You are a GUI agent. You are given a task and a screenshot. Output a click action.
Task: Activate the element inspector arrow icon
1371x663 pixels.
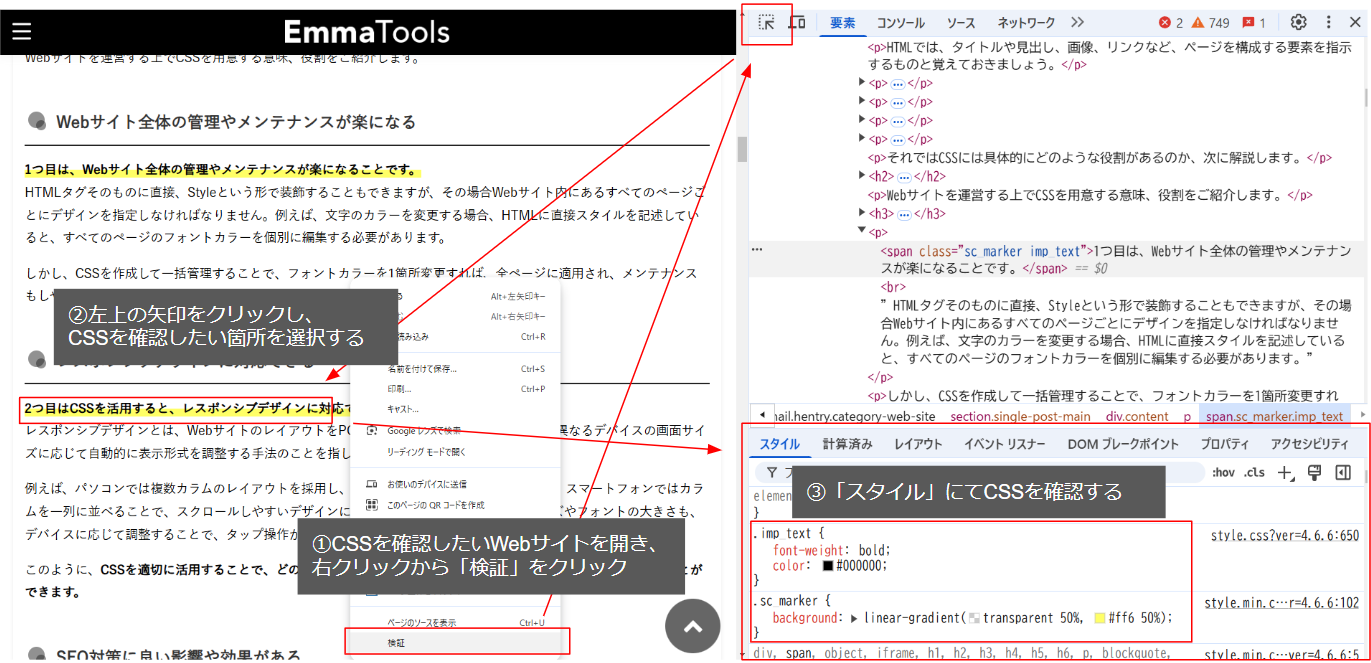[765, 21]
